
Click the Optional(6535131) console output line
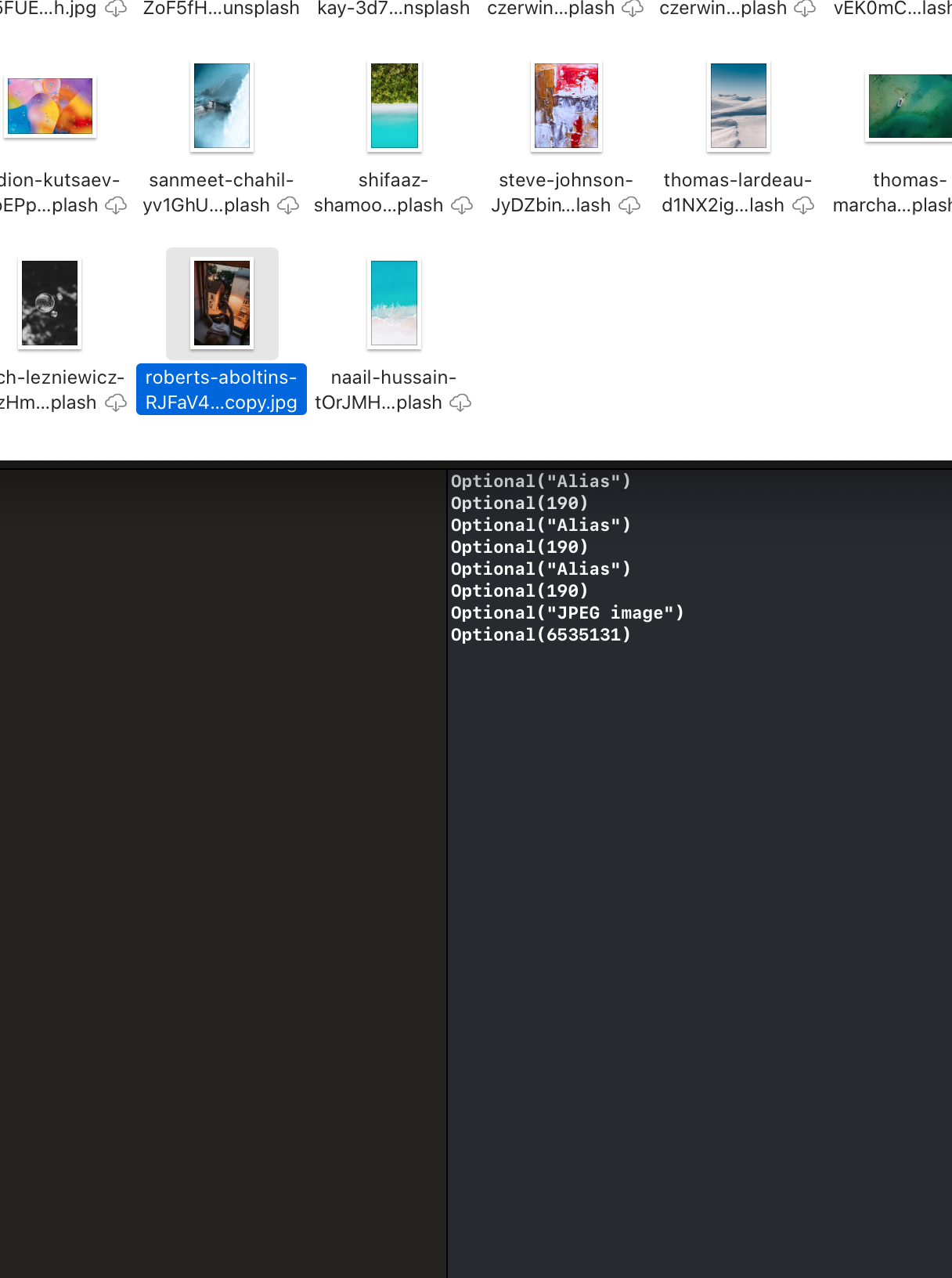pos(540,635)
